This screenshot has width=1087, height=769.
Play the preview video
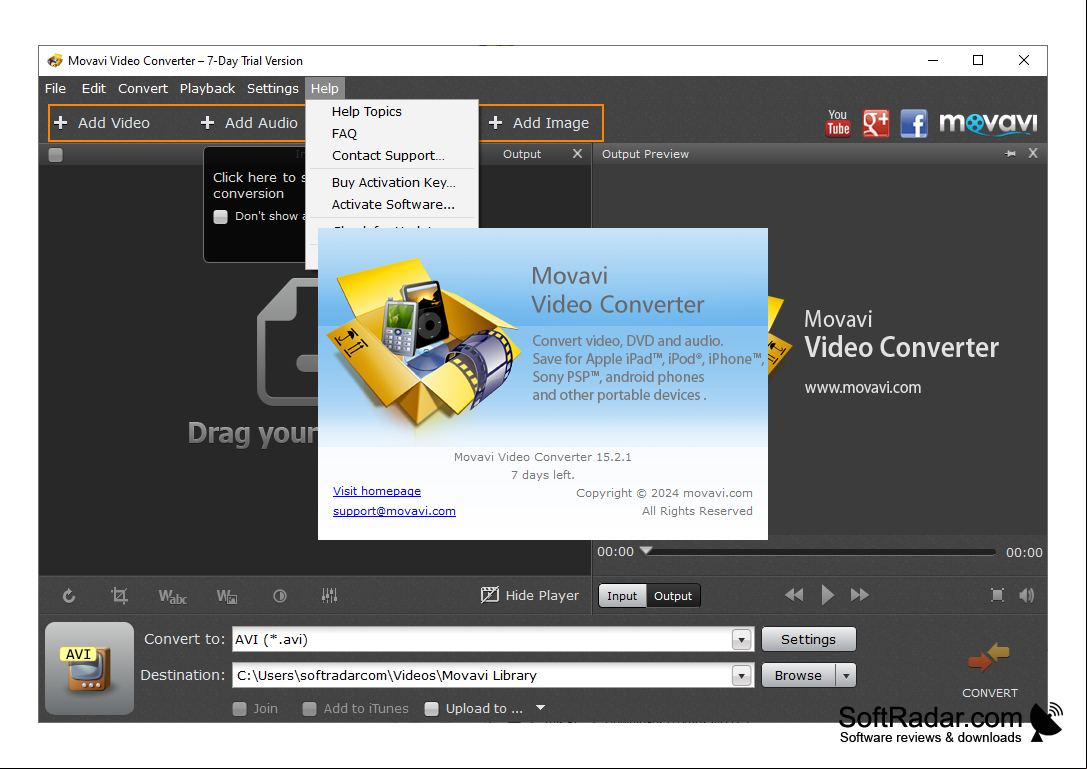[x=827, y=595]
